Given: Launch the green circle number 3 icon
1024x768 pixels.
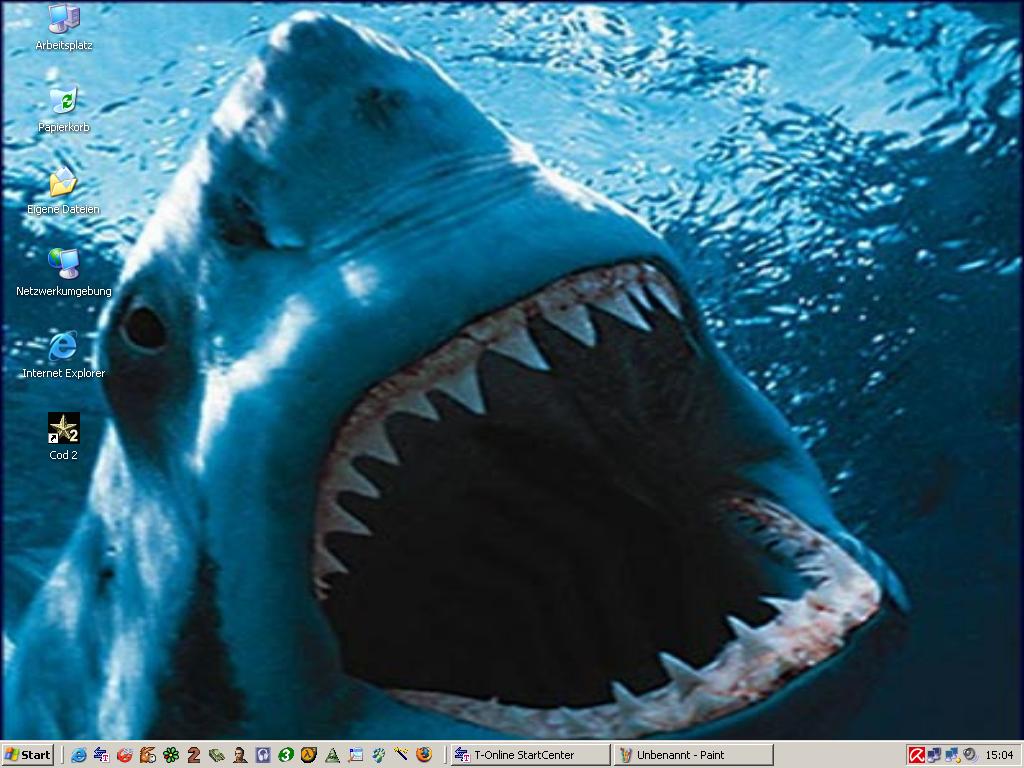Looking at the screenshot, I should tap(286, 755).
